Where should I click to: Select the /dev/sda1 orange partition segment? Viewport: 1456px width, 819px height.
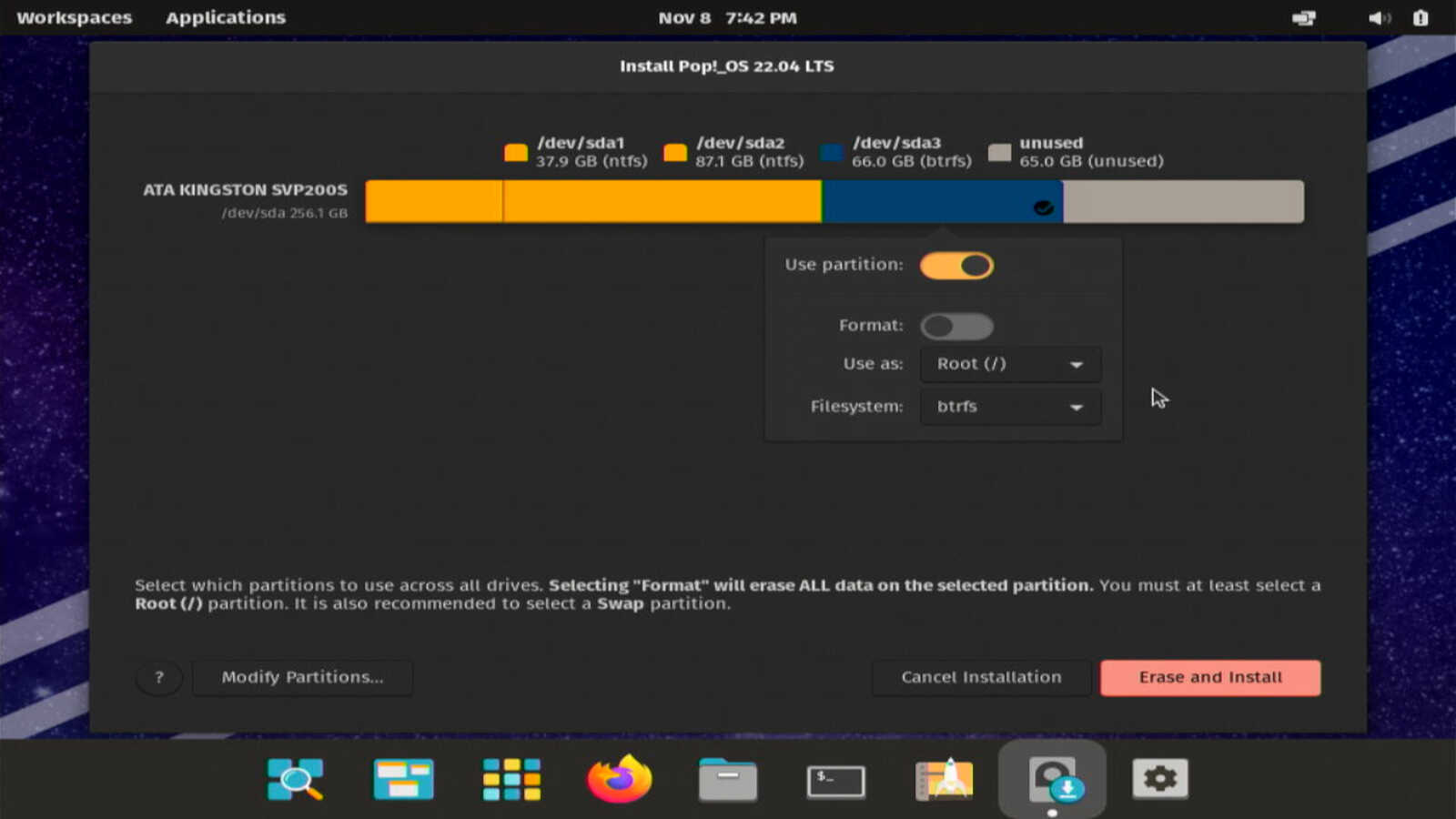(x=434, y=201)
